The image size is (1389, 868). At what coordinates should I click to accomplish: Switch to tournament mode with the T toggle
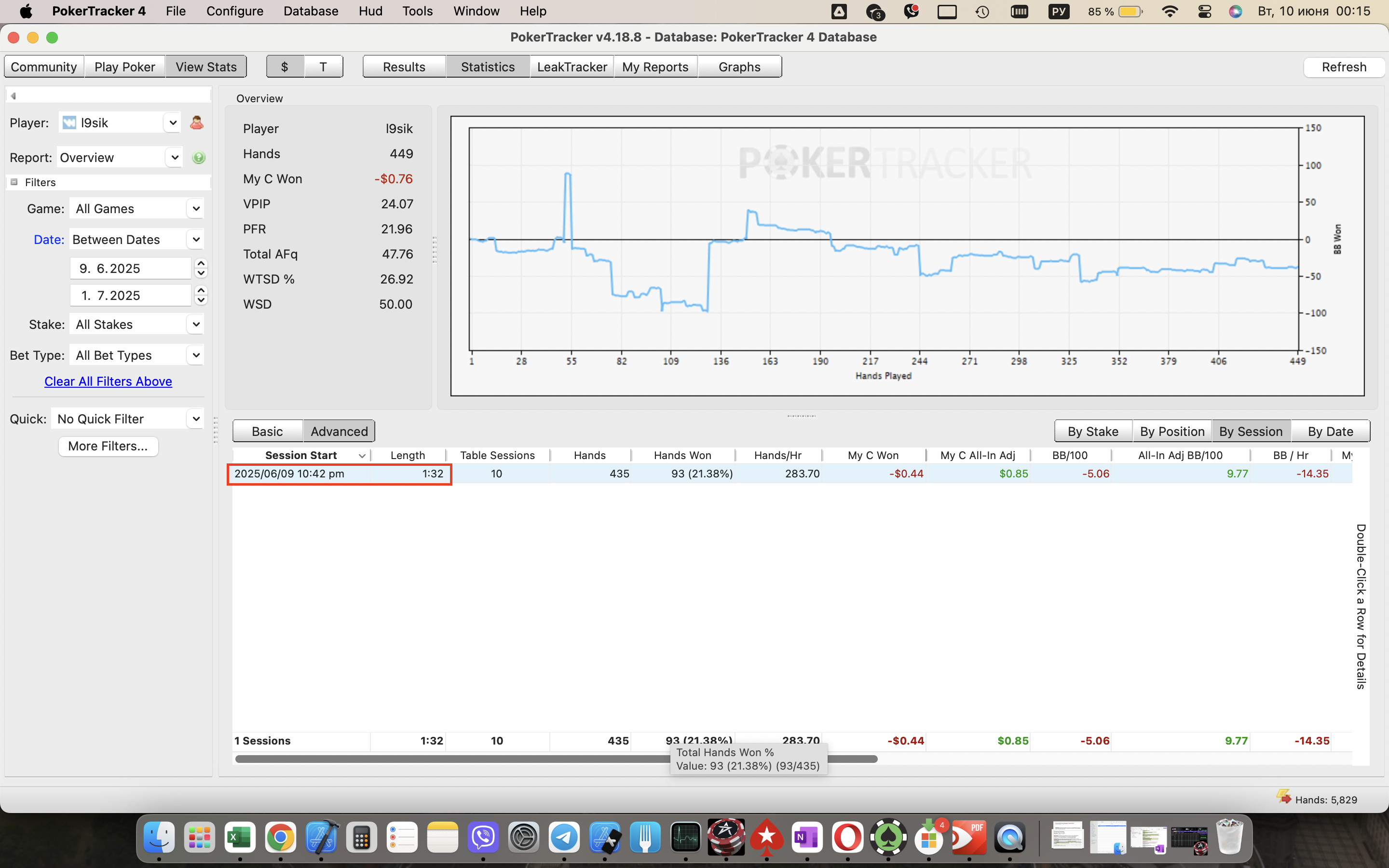click(x=324, y=67)
